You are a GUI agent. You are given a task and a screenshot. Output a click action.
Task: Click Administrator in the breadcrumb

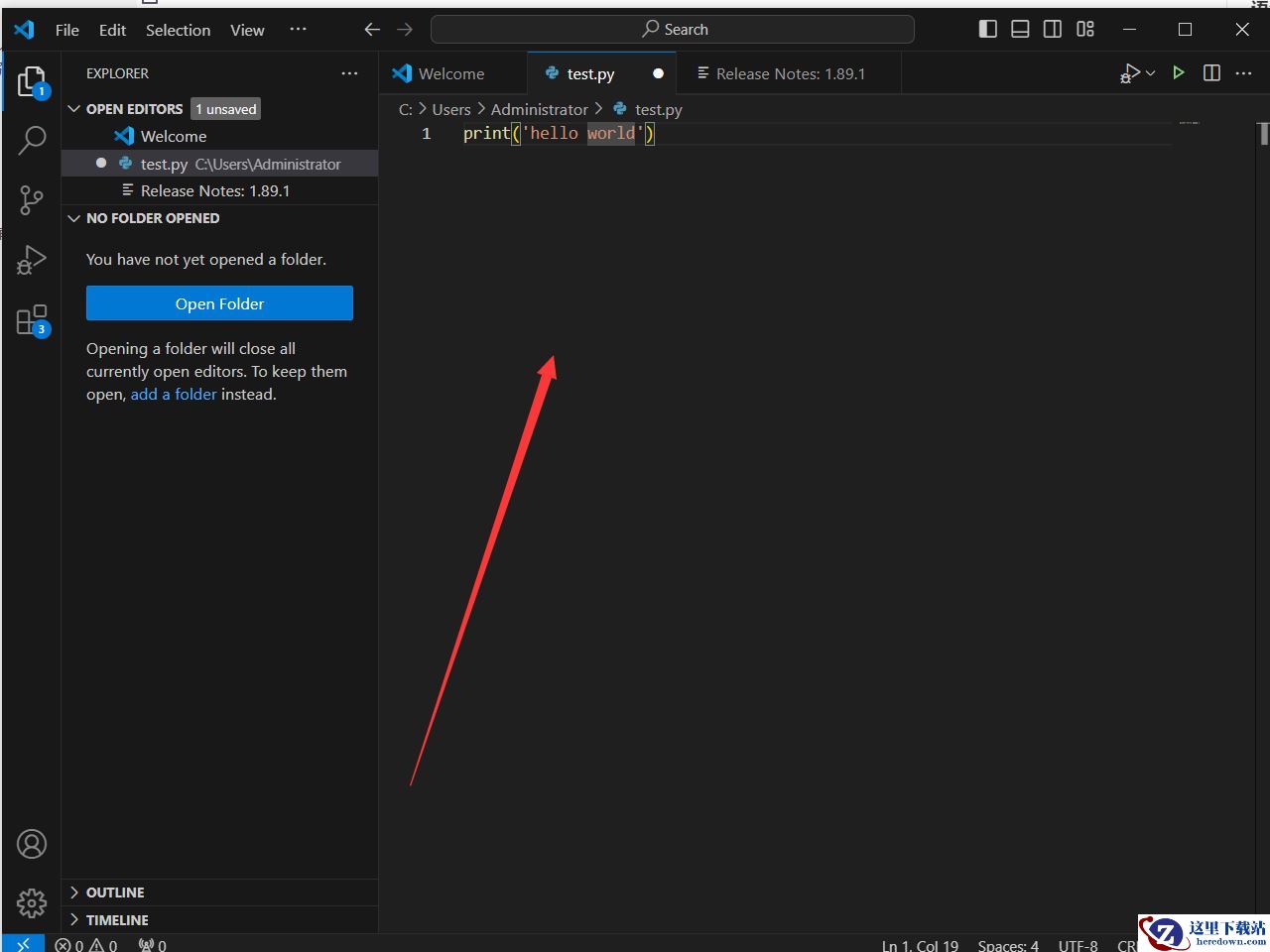click(x=540, y=109)
